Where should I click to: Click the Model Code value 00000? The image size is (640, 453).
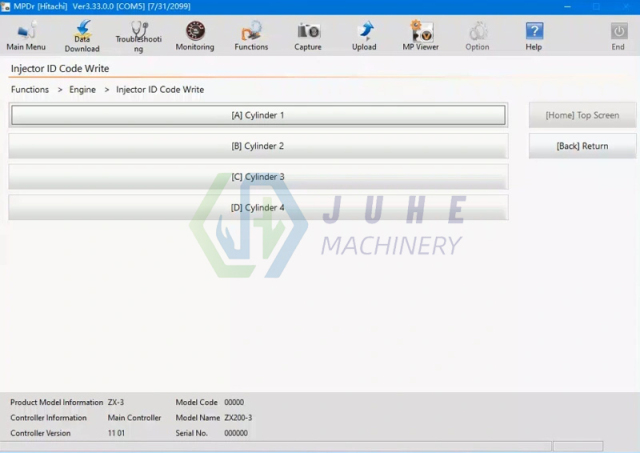pos(234,402)
